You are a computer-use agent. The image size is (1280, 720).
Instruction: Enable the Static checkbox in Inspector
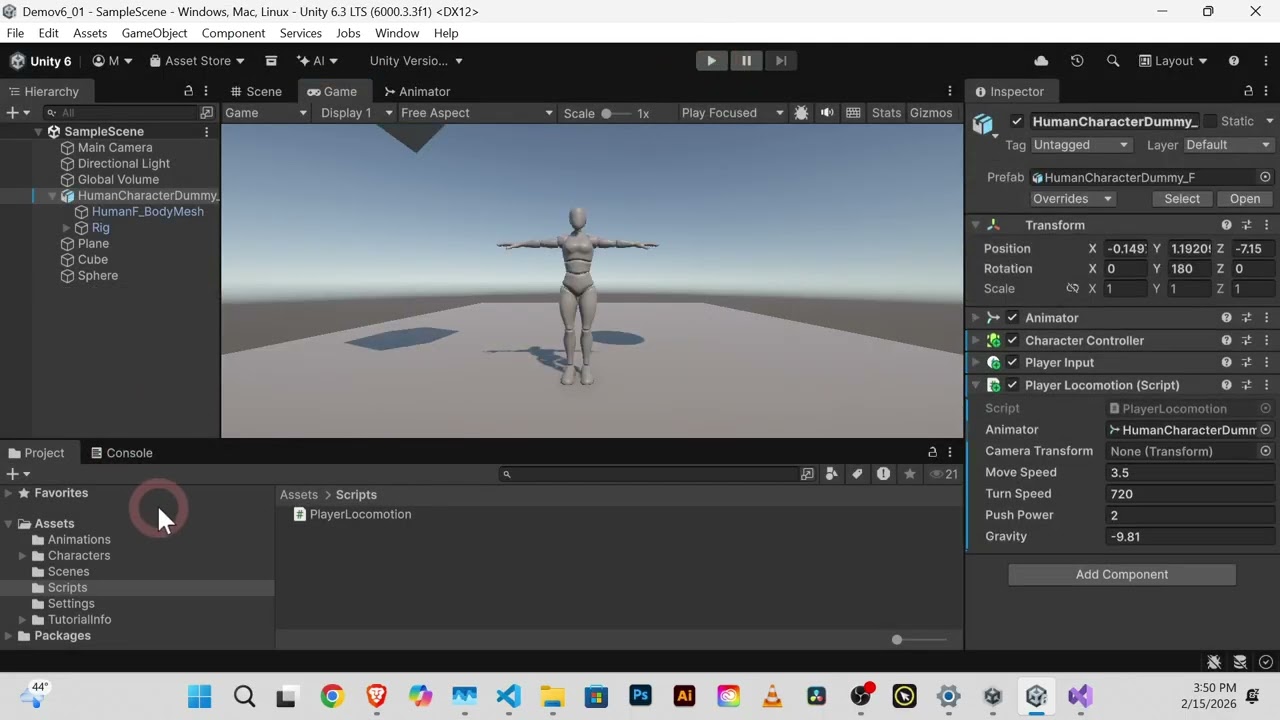point(1209,121)
